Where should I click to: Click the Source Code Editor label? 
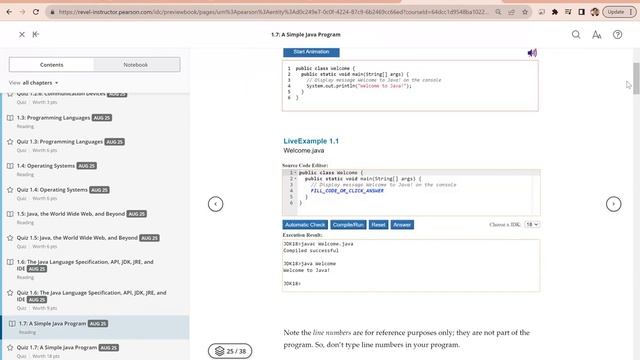click(x=305, y=165)
